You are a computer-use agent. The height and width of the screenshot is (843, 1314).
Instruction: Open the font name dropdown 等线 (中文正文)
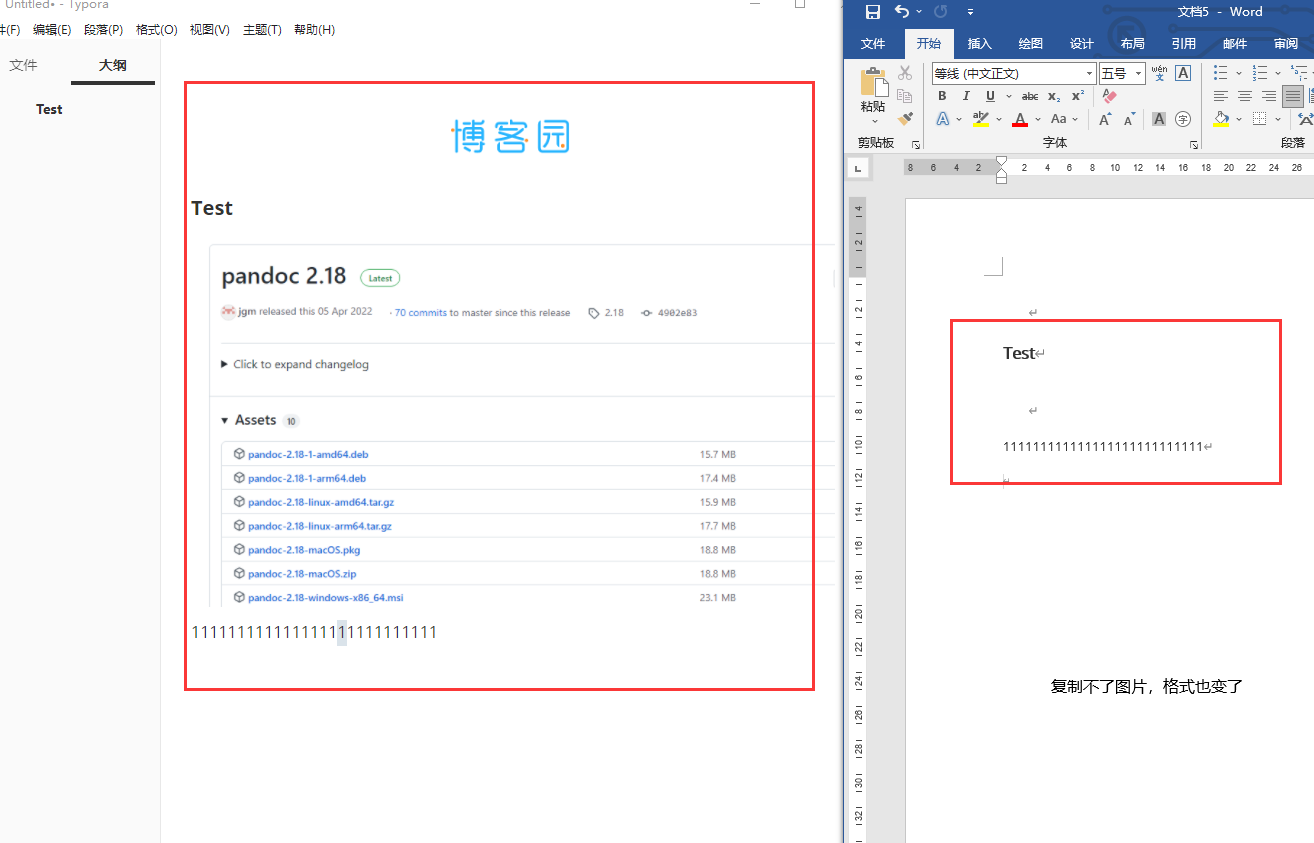pos(1090,74)
